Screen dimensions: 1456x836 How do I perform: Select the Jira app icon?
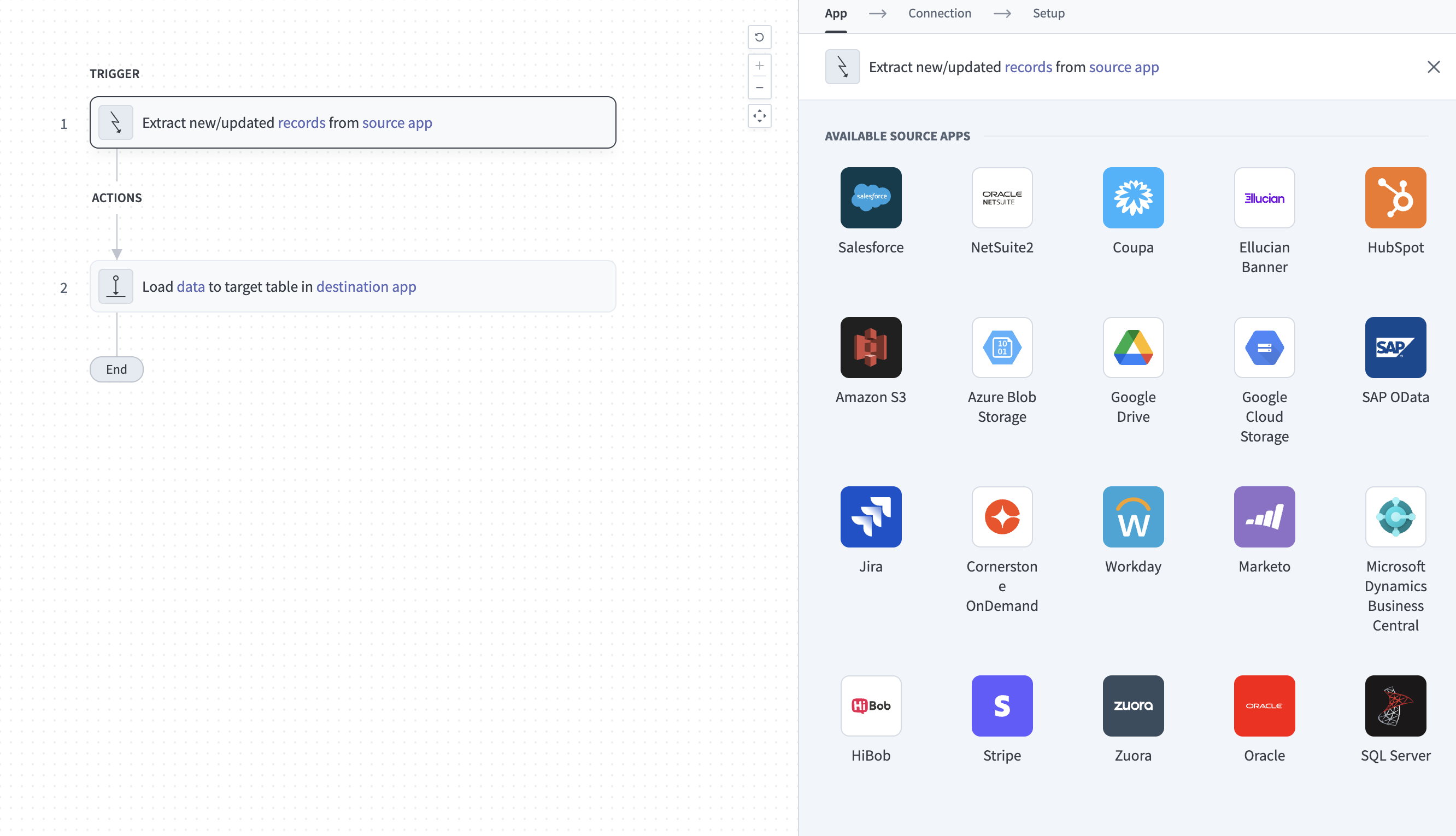871,517
